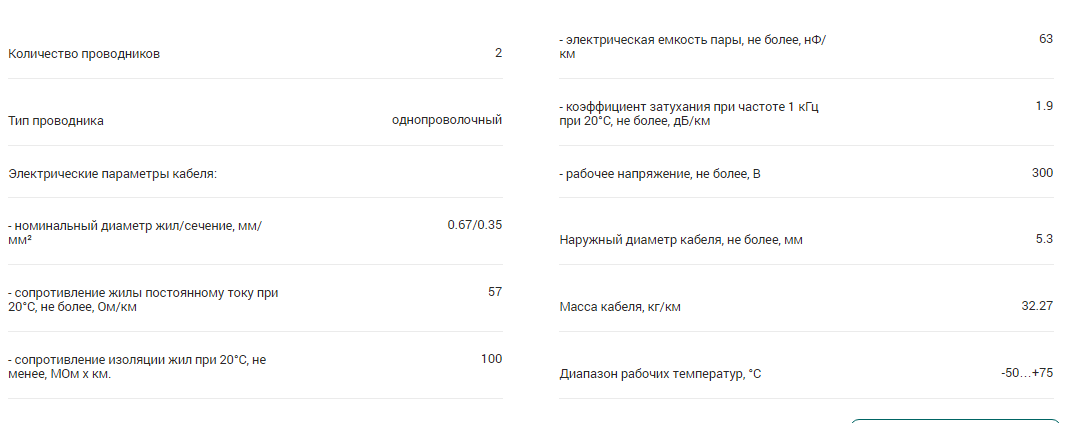
Task: Click the 'сопротивление жилы постоянному току' label
Action: pyautogui.click(x=143, y=300)
